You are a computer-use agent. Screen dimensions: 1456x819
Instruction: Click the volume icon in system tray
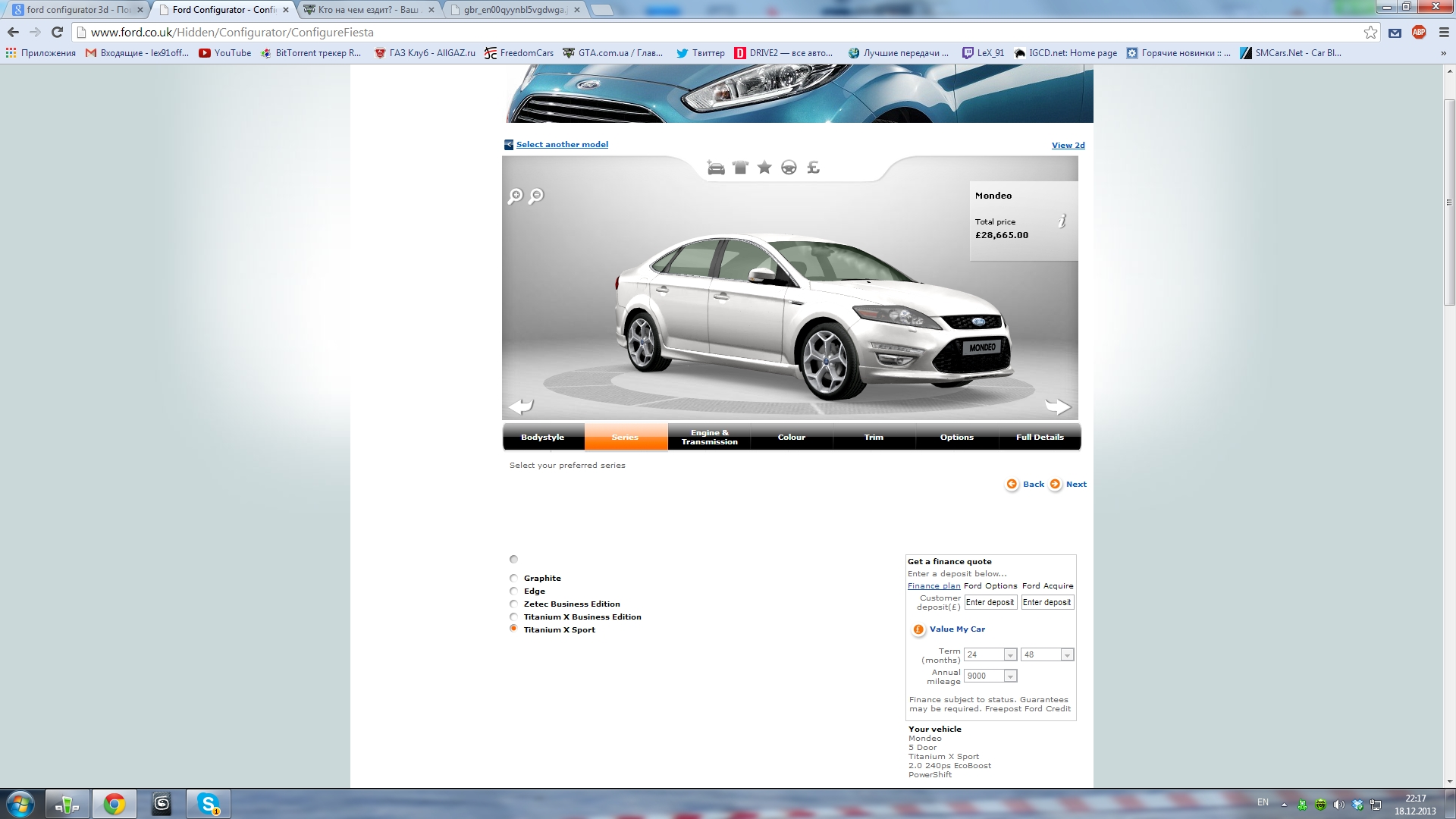click(x=1339, y=805)
